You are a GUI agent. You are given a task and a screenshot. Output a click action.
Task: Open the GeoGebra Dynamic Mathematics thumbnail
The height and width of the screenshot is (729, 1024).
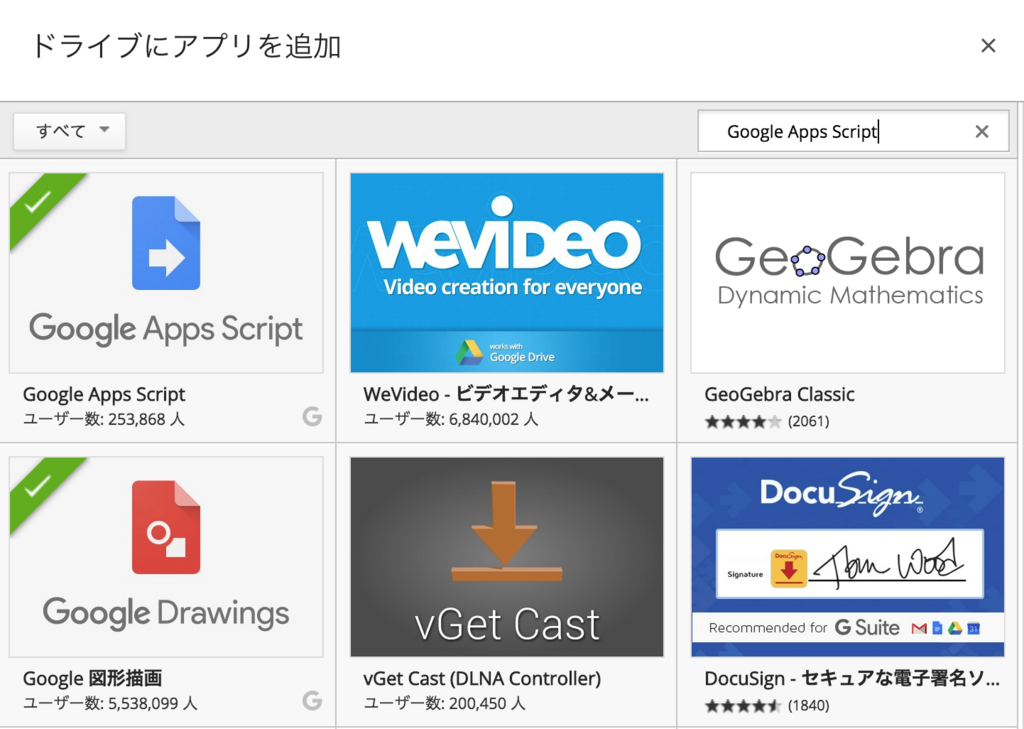[x=848, y=272]
